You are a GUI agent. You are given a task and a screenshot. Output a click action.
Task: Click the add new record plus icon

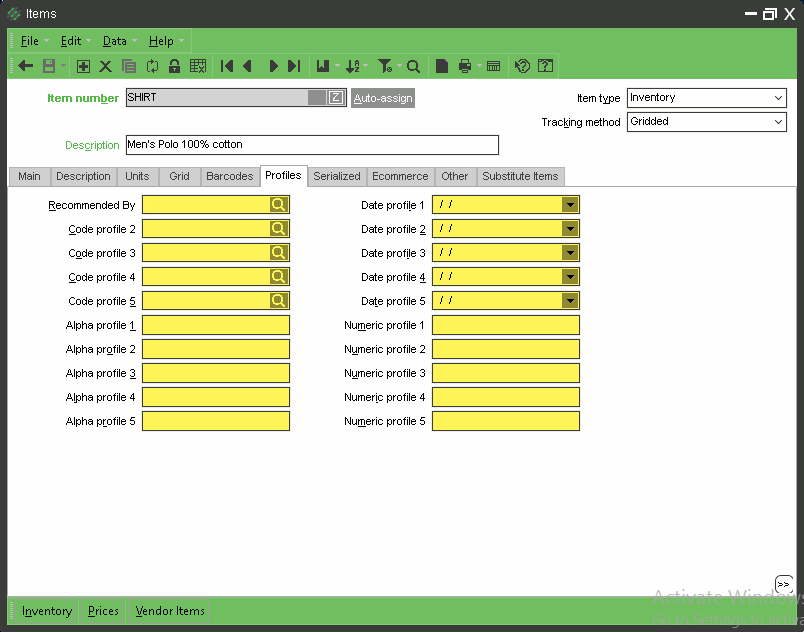(x=83, y=66)
